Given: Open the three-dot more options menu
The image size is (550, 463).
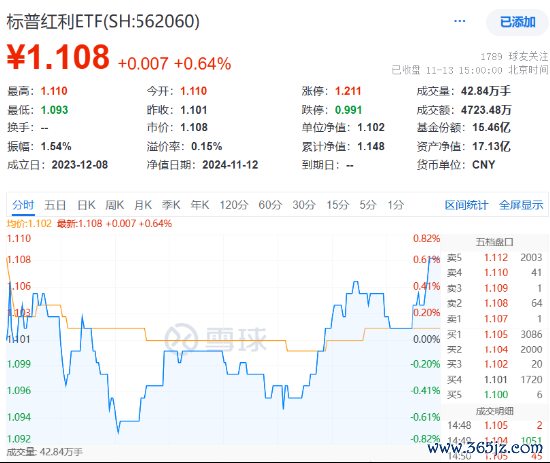Looking at the screenshot, I should pyautogui.click(x=459, y=21).
